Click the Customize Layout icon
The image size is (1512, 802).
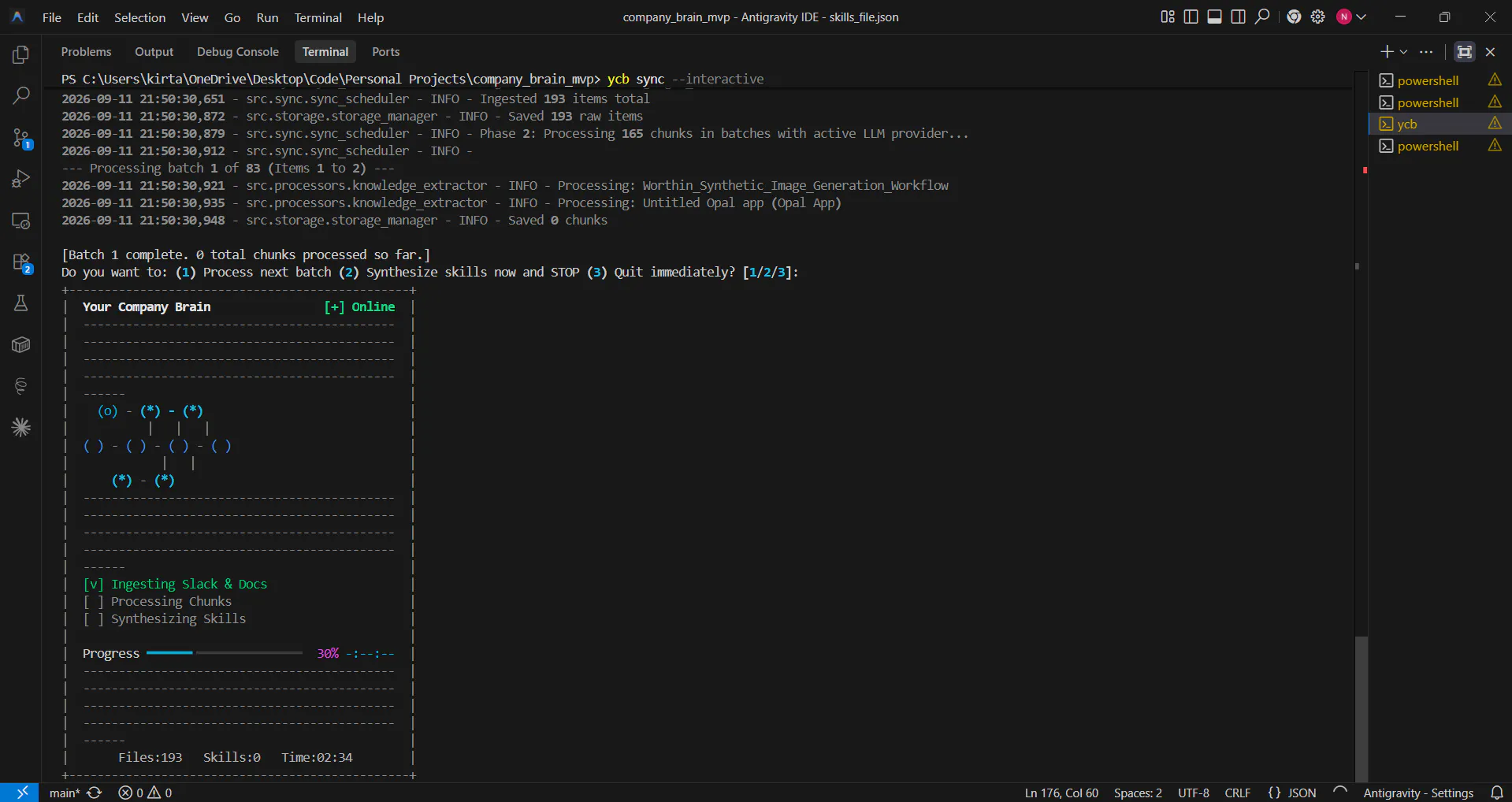1168,17
